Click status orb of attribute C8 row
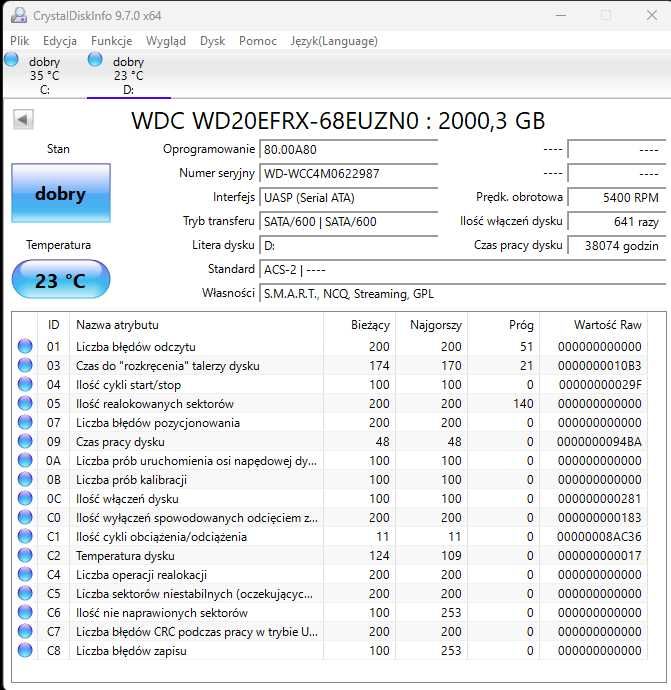 (x=25, y=650)
